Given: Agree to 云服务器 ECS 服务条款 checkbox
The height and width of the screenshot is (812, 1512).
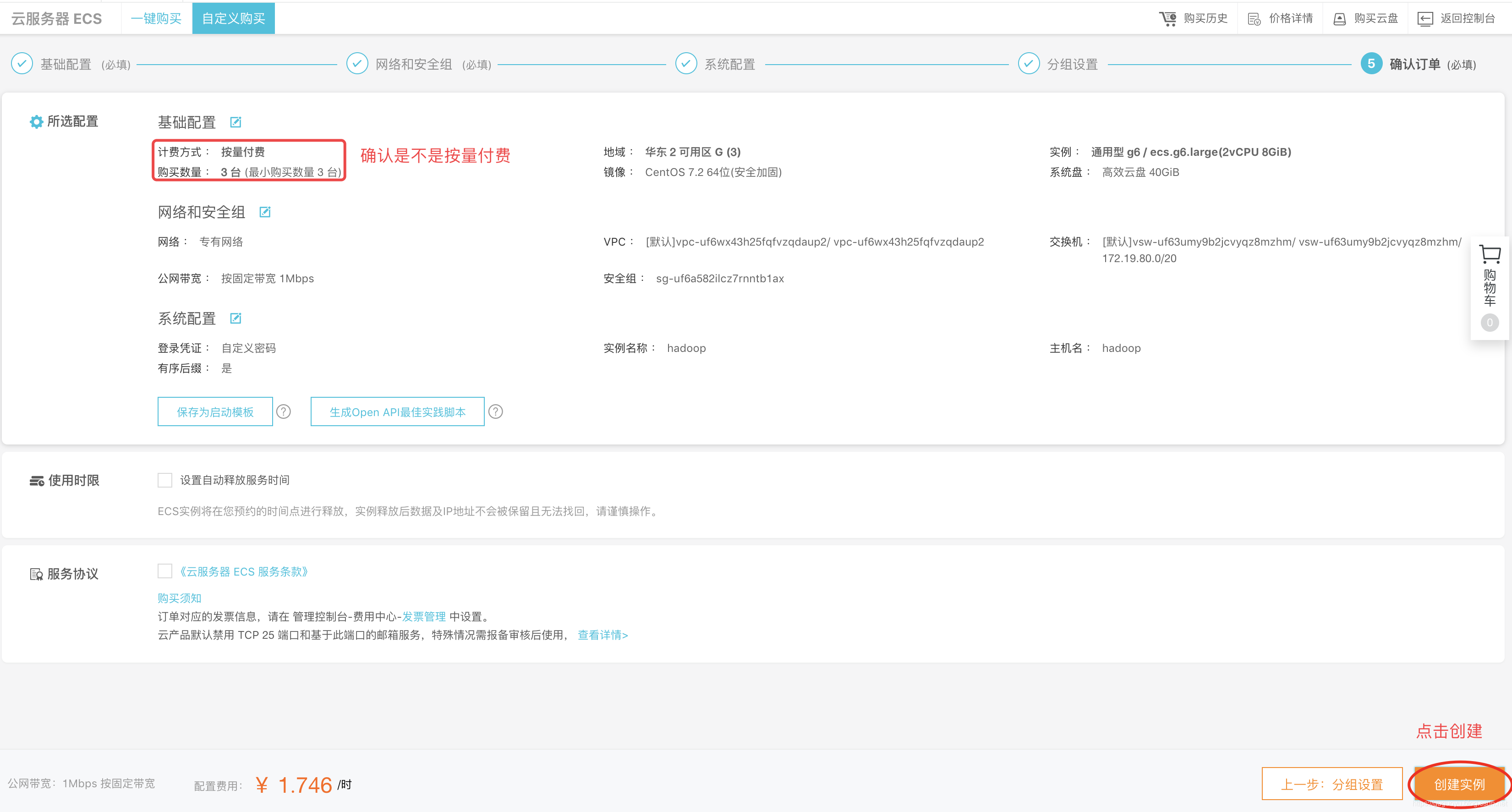Looking at the screenshot, I should tap(165, 571).
